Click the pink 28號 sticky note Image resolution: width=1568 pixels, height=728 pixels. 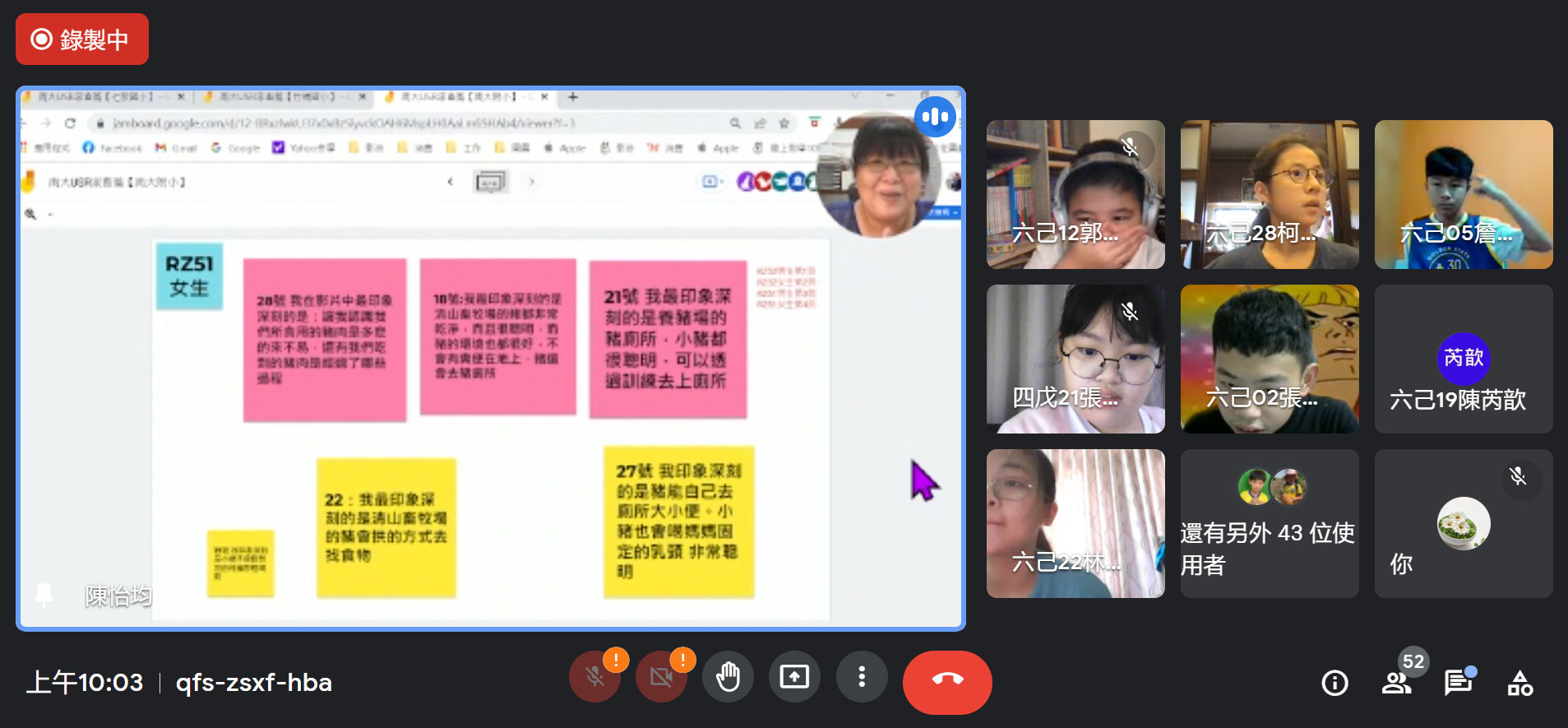[325, 340]
